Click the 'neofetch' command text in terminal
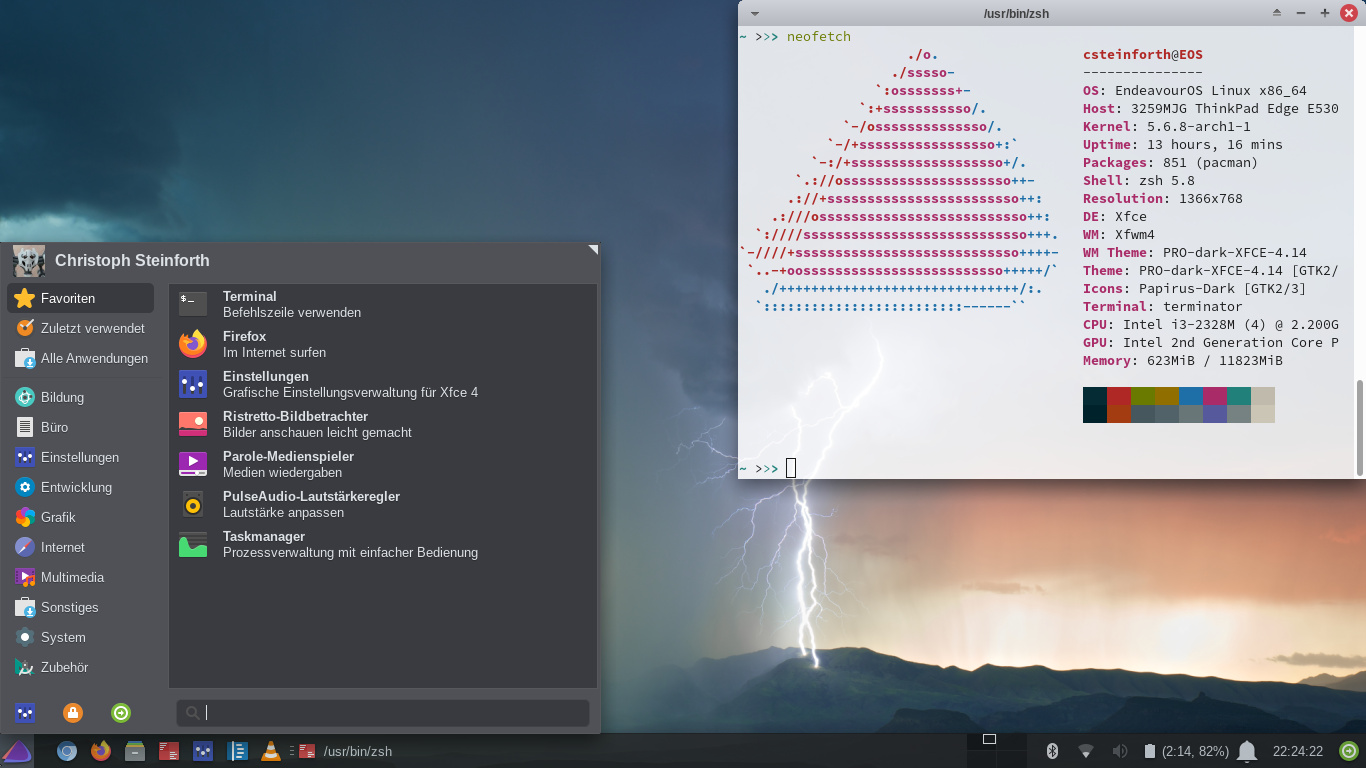 (x=819, y=37)
